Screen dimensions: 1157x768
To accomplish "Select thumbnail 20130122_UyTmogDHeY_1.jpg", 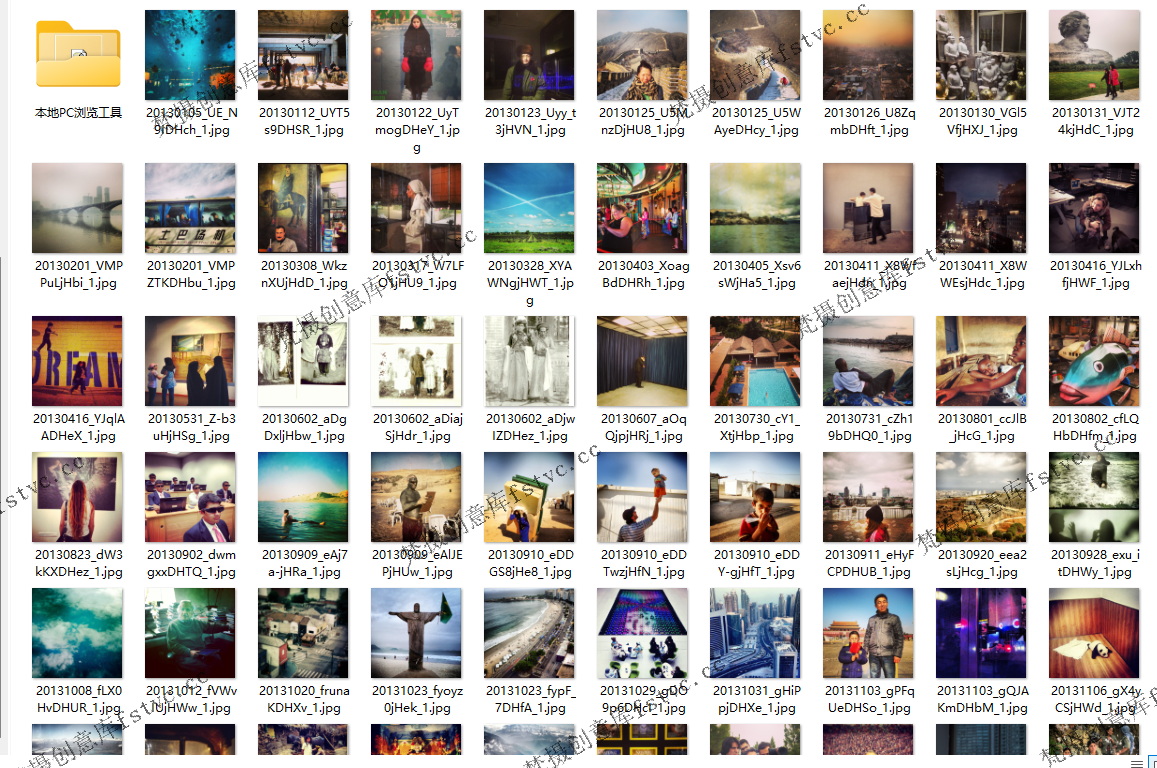I will click(416, 55).
